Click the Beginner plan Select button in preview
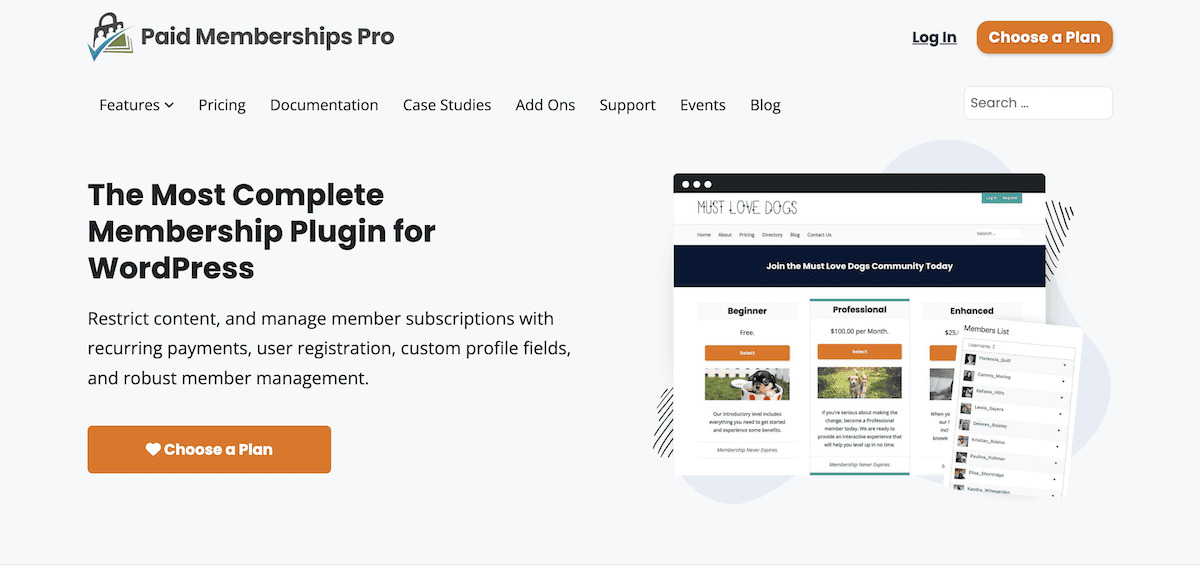 tap(747, 353)
